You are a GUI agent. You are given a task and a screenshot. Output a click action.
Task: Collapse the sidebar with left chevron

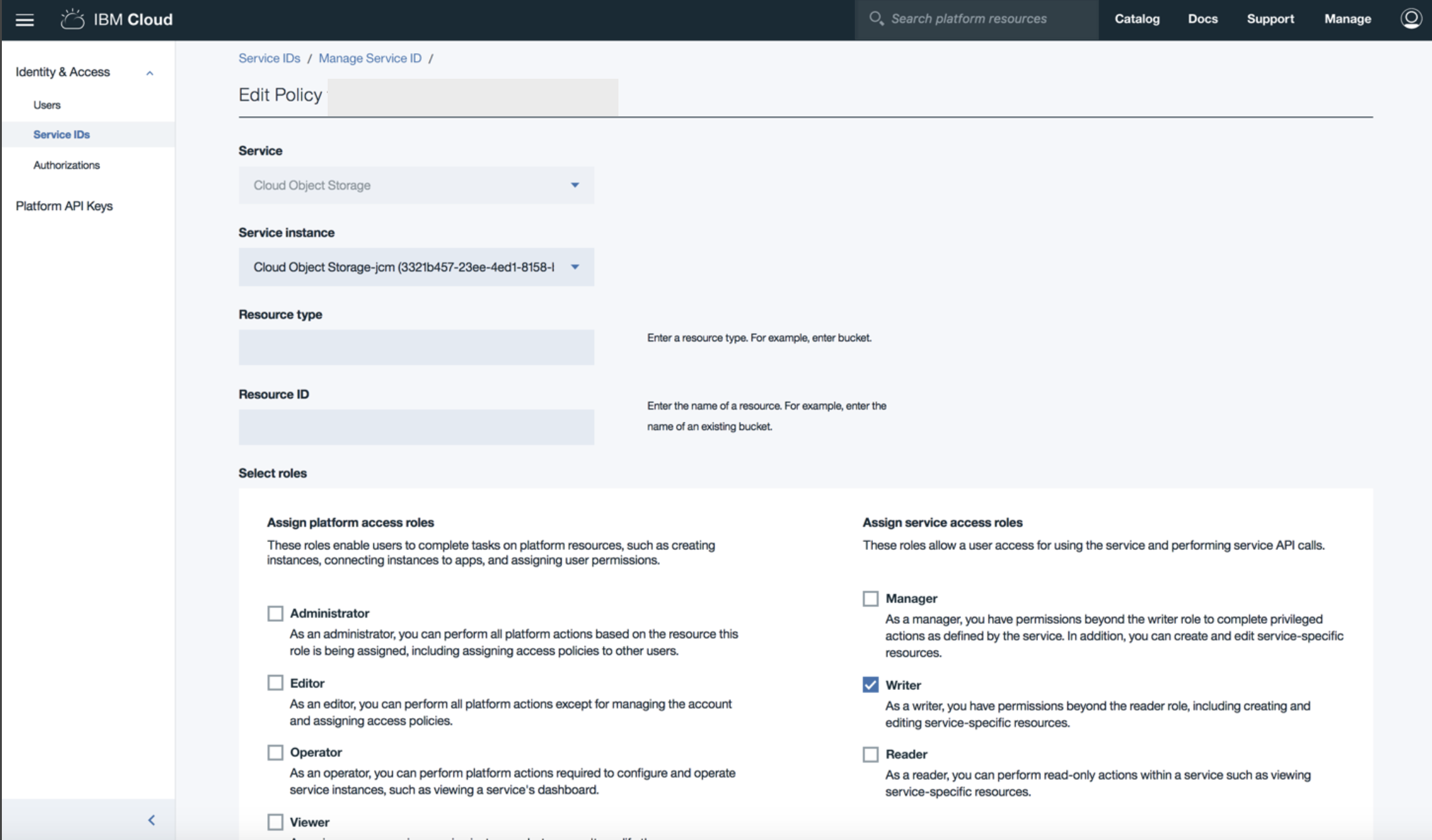(151, 820)
